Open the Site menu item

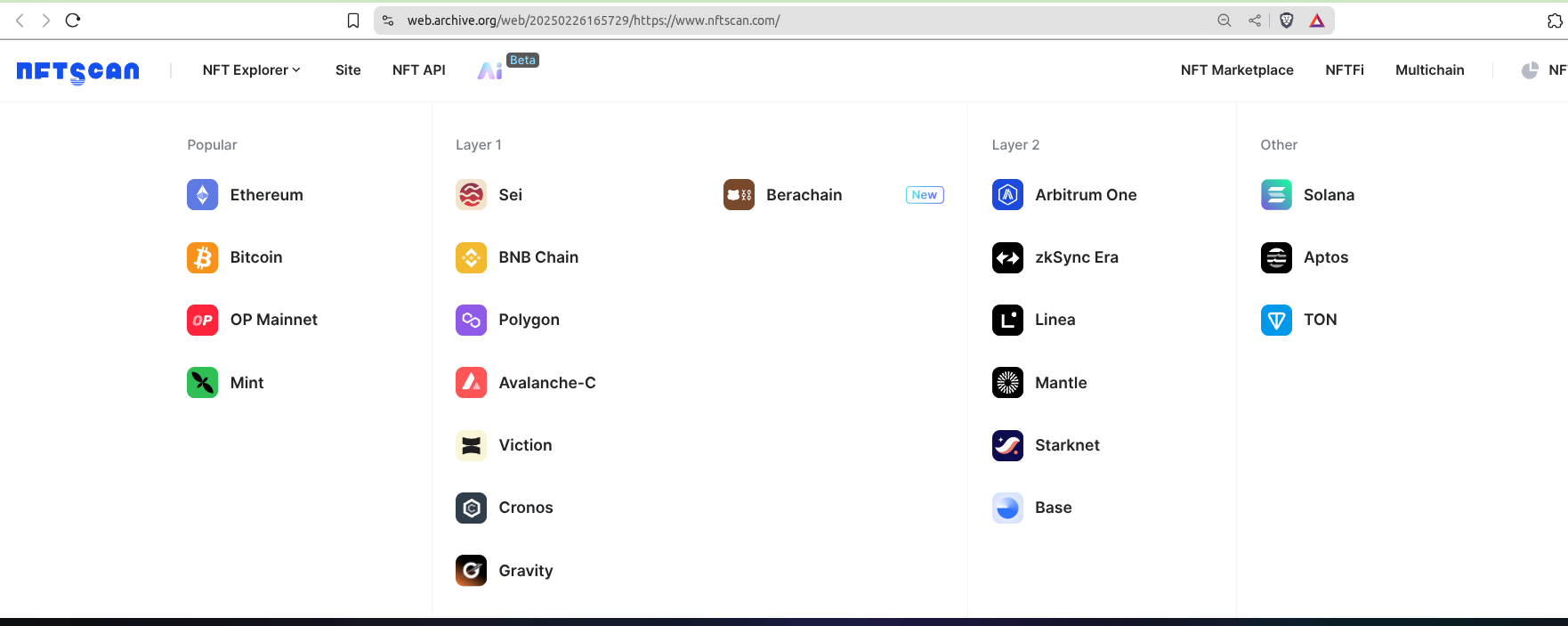point(348,70)
